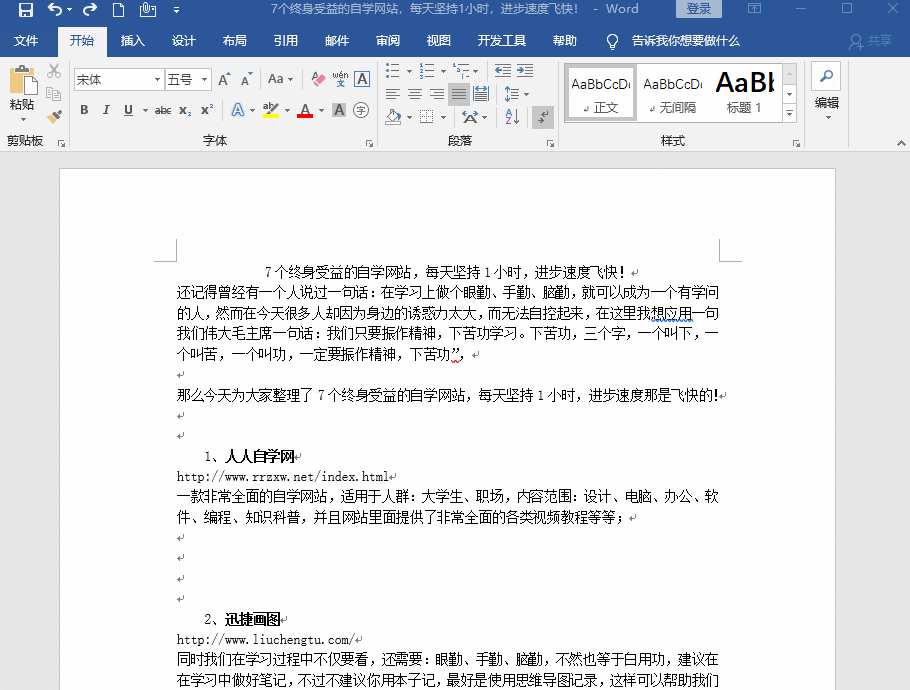Screen dimensions: 910x690
Task: Toggle center paragraph alignment
Action: click(413, 94)
